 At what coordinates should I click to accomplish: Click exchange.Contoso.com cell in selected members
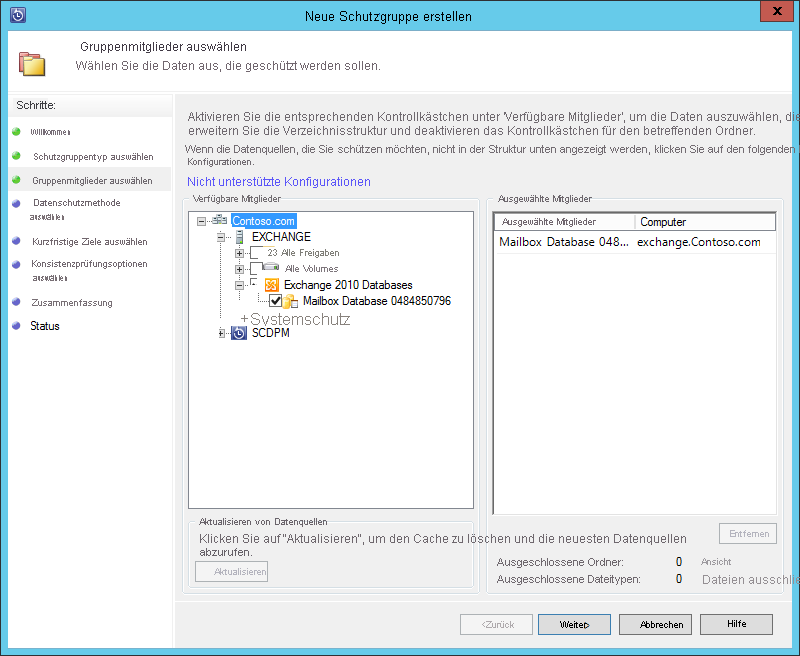point(698,242)
